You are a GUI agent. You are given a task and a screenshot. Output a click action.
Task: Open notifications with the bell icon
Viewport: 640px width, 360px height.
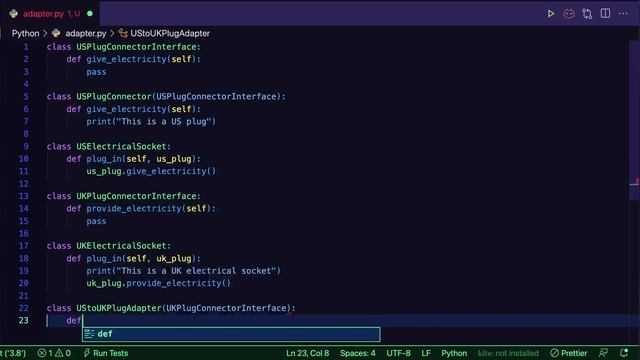pyautogui.click(x=624, y=353)
